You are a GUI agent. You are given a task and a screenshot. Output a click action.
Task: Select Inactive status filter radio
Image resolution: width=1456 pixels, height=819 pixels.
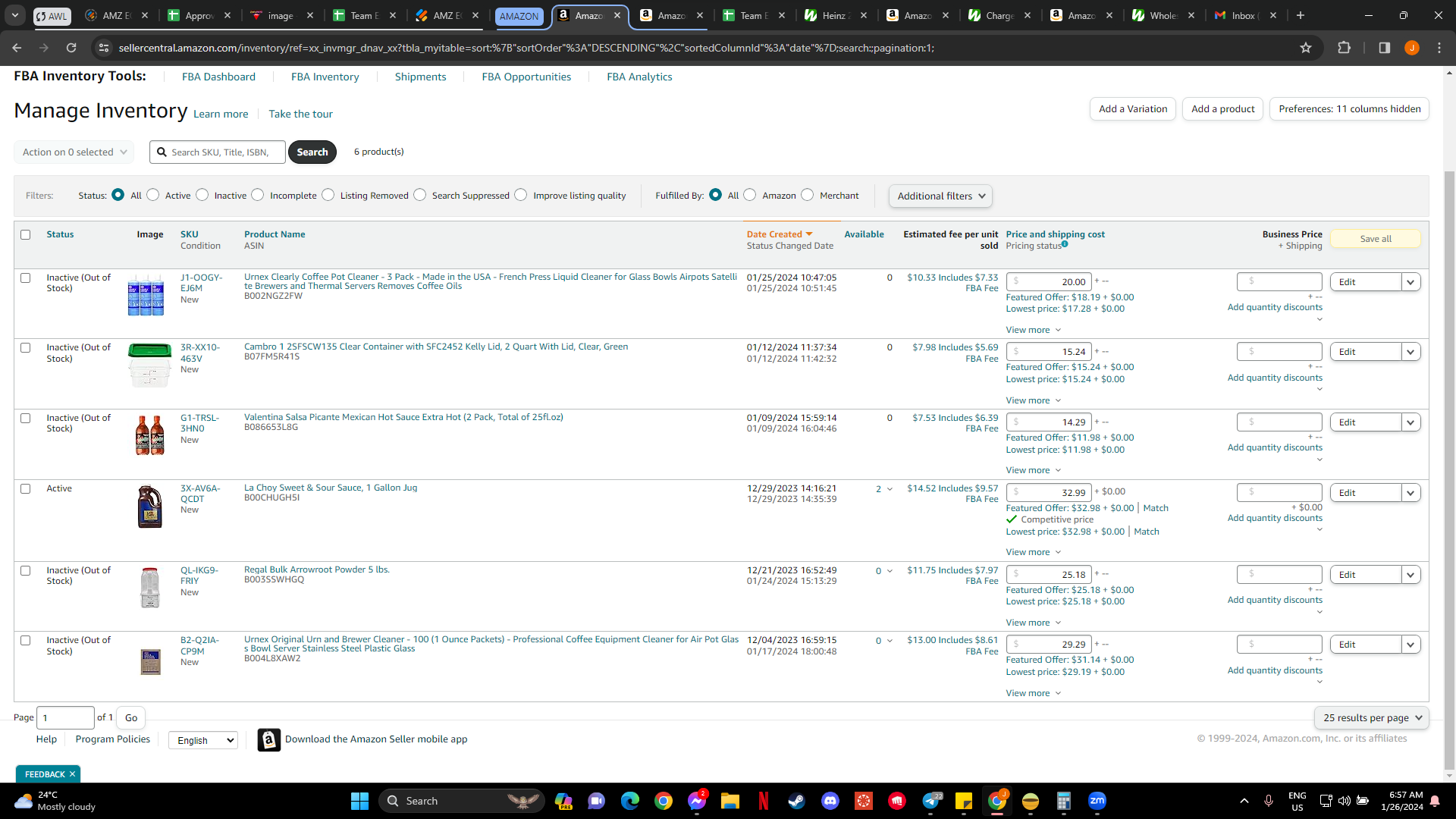click(x=202, y=195)
